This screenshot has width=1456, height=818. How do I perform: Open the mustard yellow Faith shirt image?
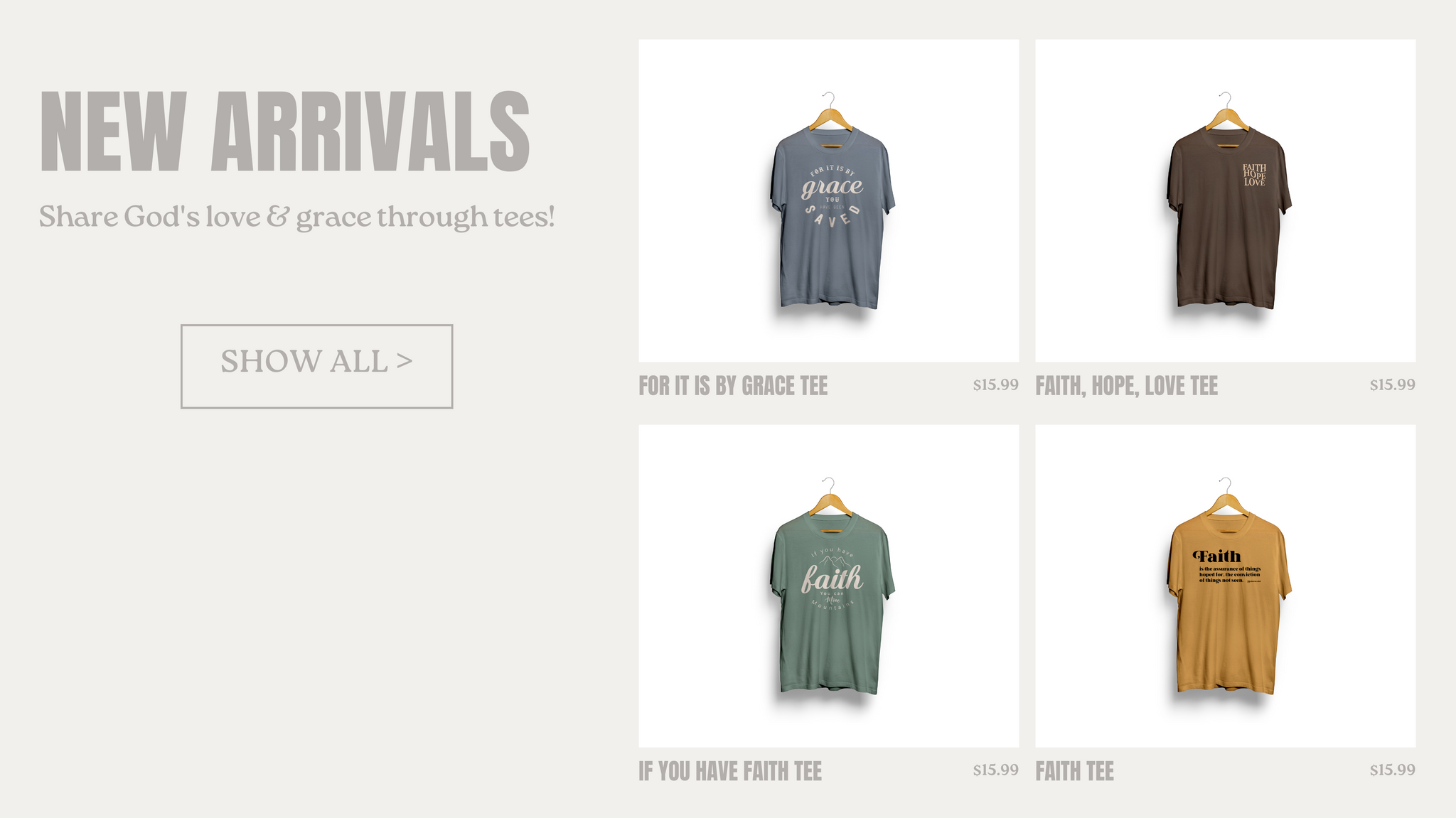[x=1225, y=586]
